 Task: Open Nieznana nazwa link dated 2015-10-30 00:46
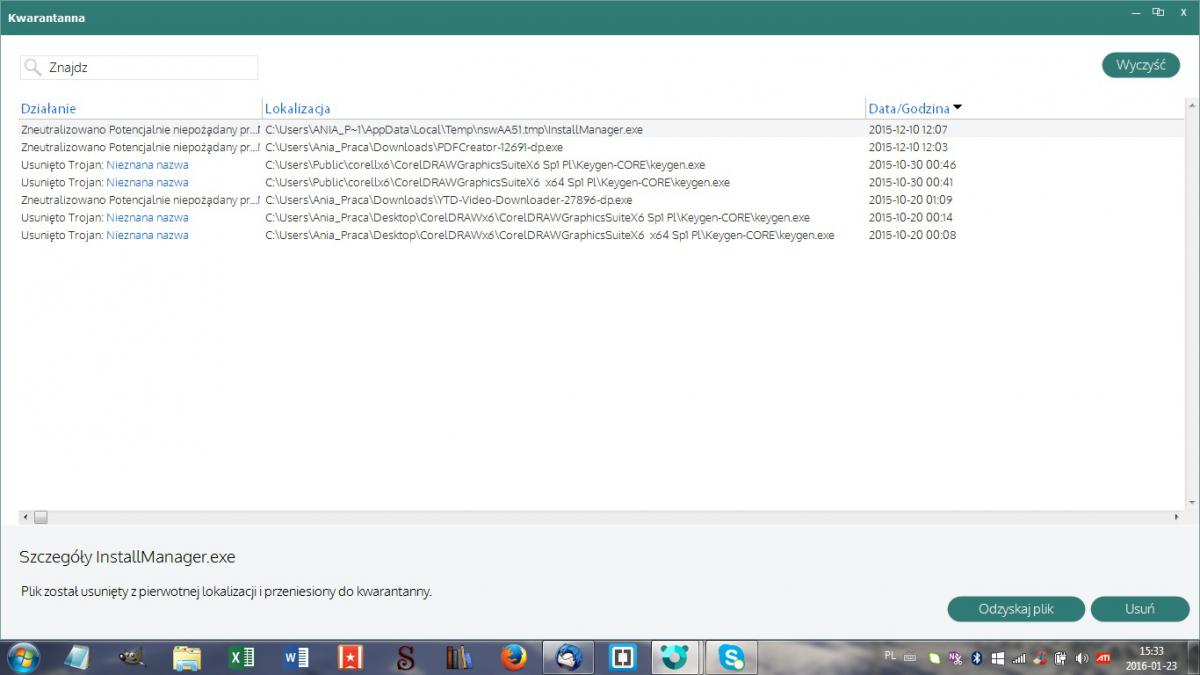click(x=147, y=165)
